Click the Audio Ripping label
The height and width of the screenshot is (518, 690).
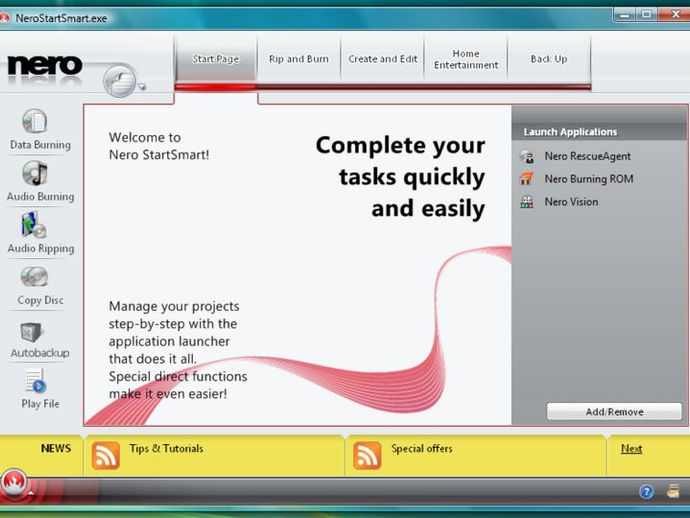41,249
